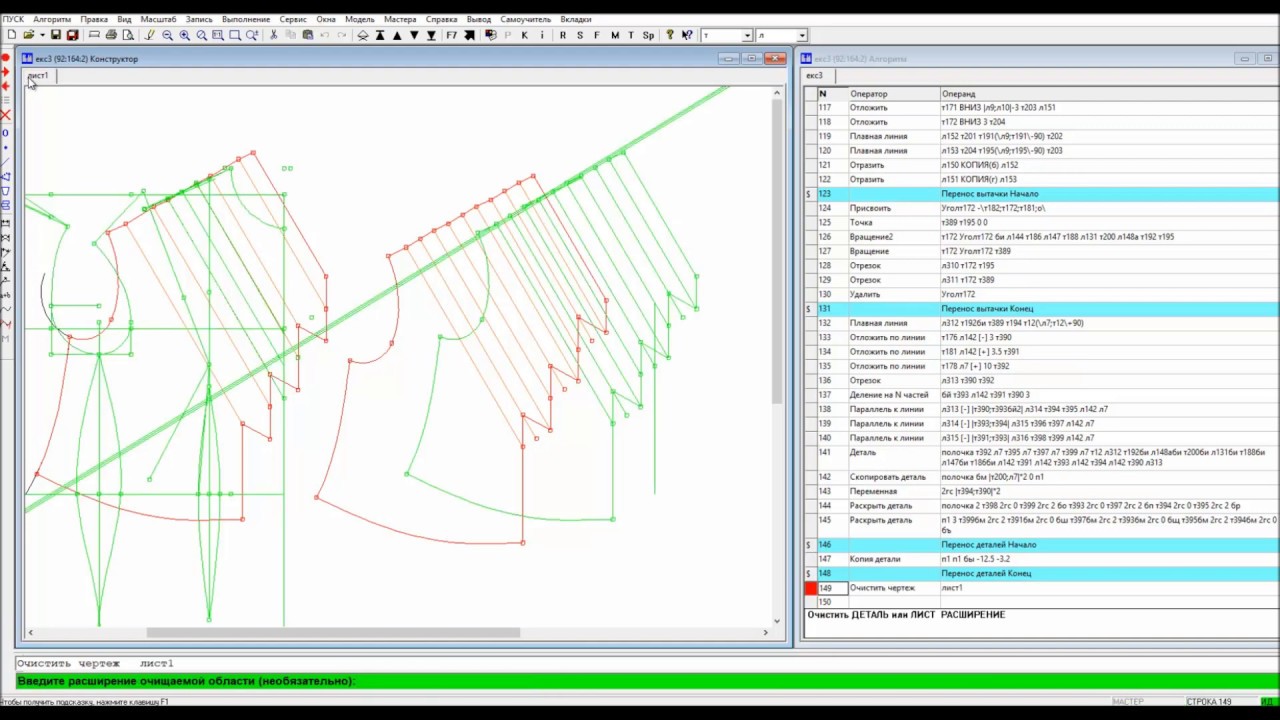Click the horizontal scrollbar thumb in drawing area
1280x720 pixels.
pos(333,632)
